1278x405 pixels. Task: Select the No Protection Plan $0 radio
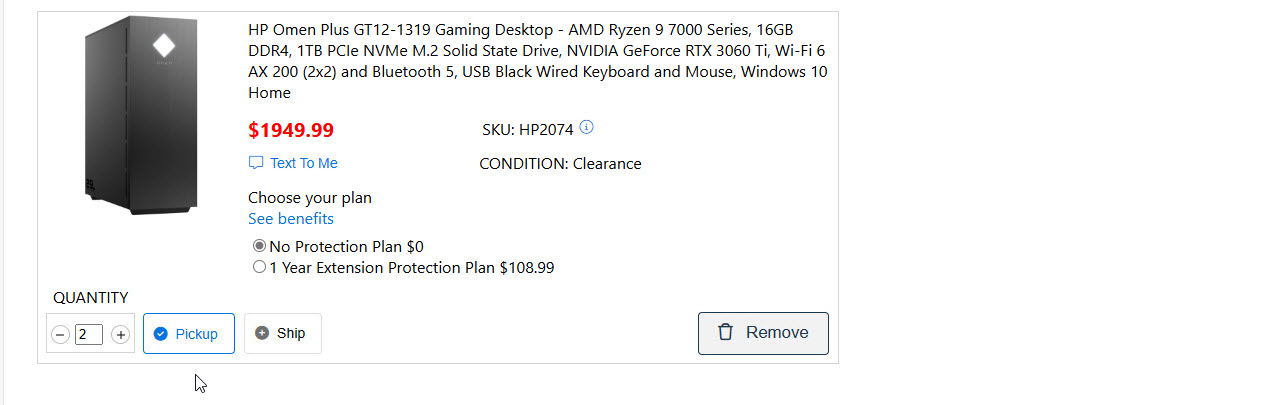point(260,246)
